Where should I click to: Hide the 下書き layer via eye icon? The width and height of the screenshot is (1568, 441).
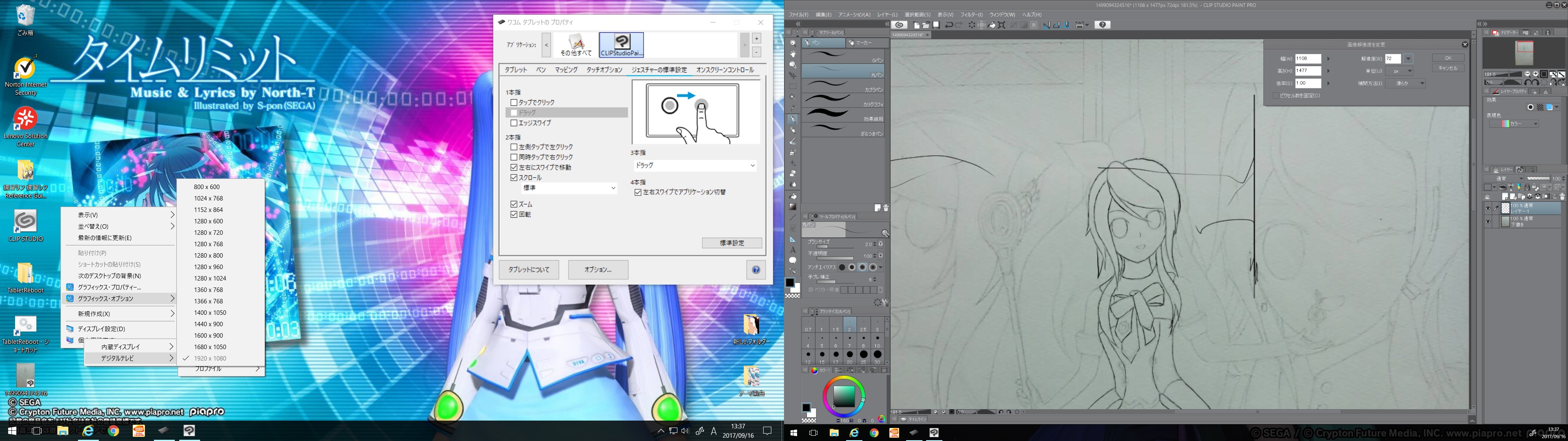1488,222
